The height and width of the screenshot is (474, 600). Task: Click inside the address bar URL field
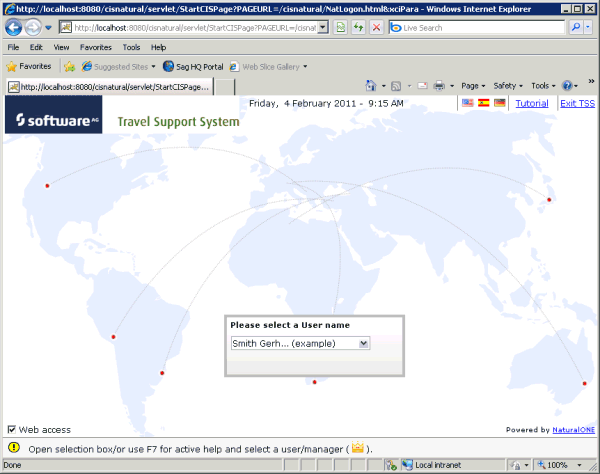tap(195, 28)
